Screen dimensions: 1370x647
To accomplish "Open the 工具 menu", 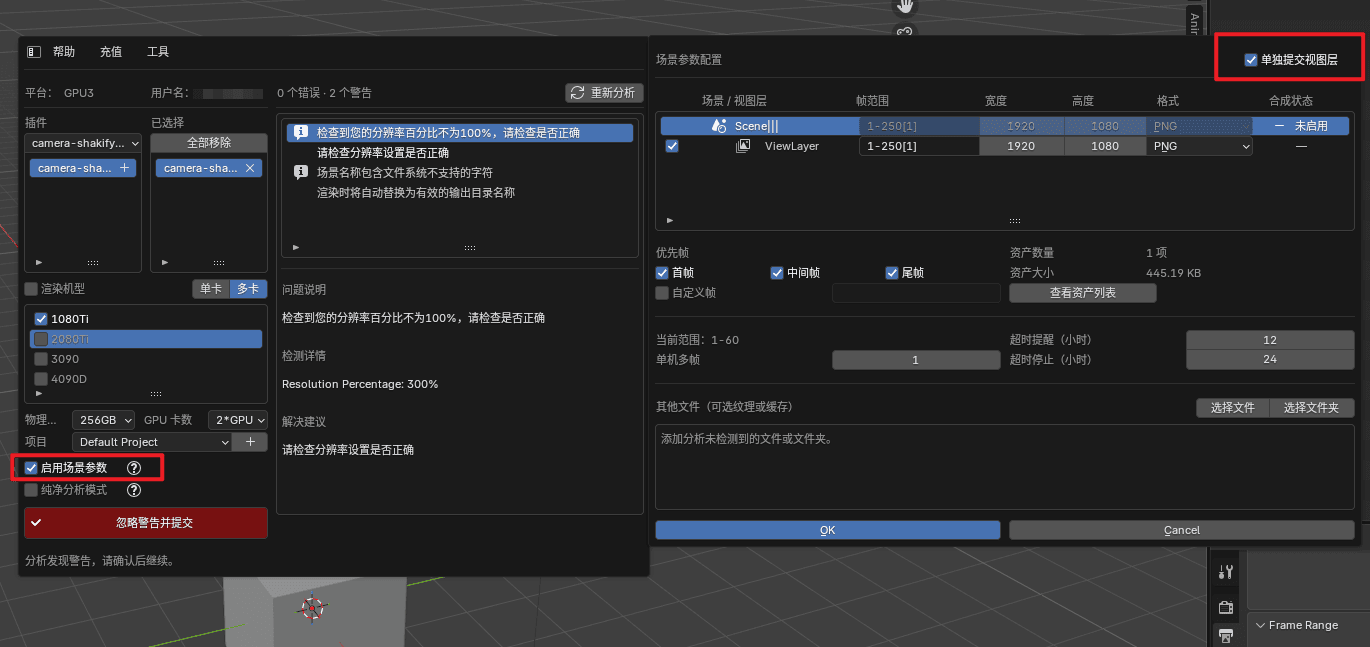I will click(158, 52).
